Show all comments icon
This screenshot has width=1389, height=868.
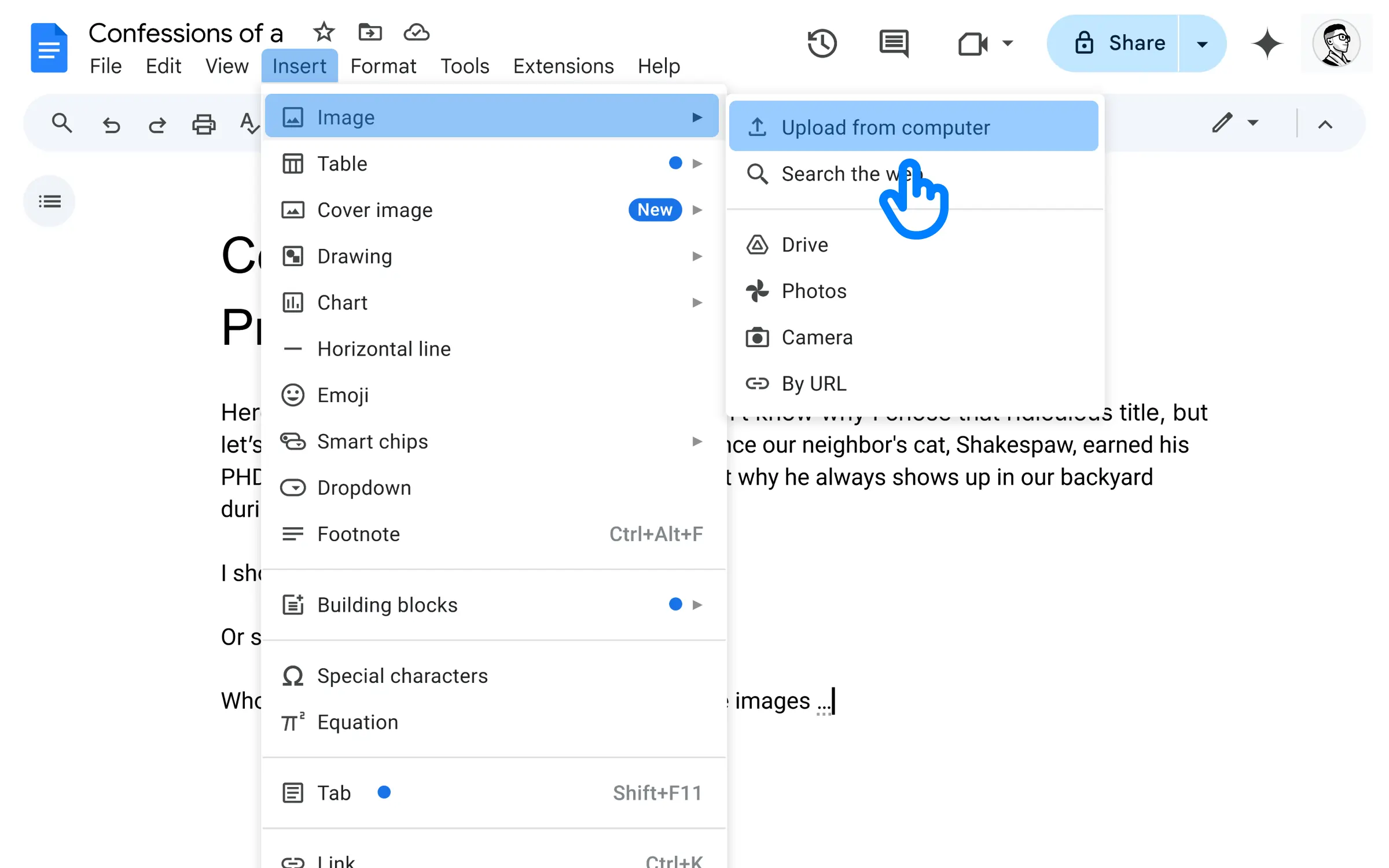(x=894, y=43)
